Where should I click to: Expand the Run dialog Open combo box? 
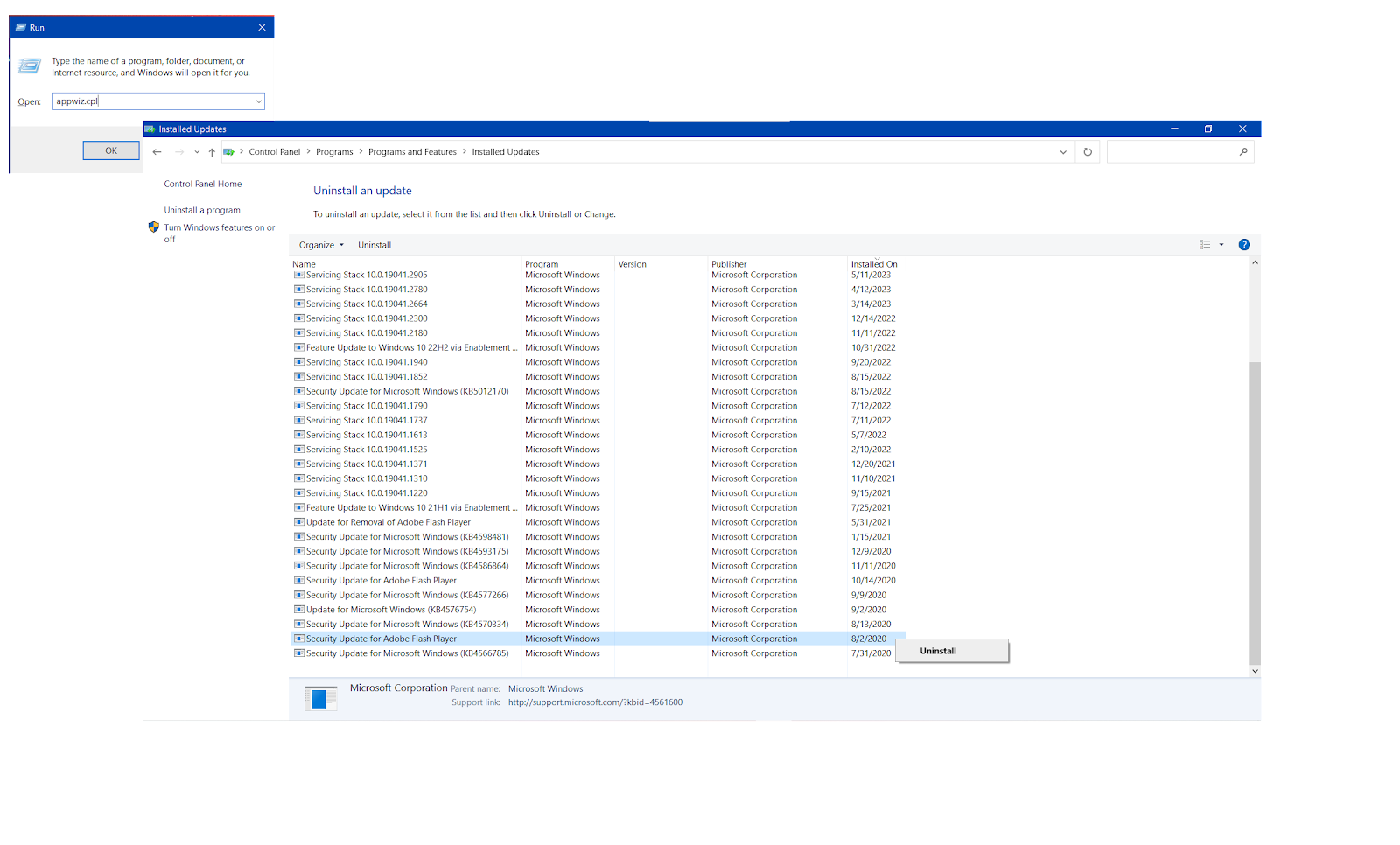coord(258,101)
